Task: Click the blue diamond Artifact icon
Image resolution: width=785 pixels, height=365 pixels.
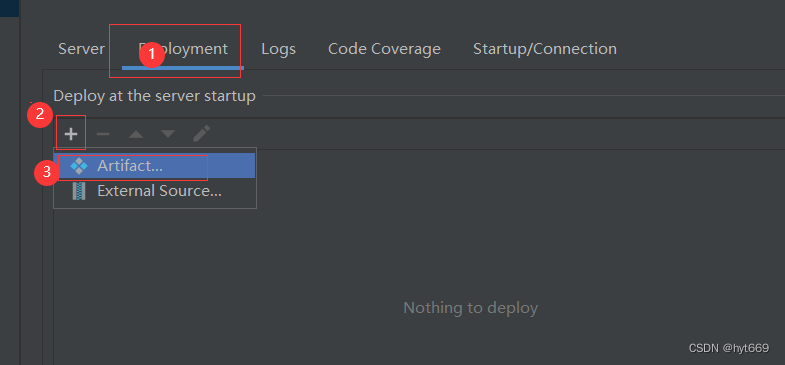Action: point(79,166)
